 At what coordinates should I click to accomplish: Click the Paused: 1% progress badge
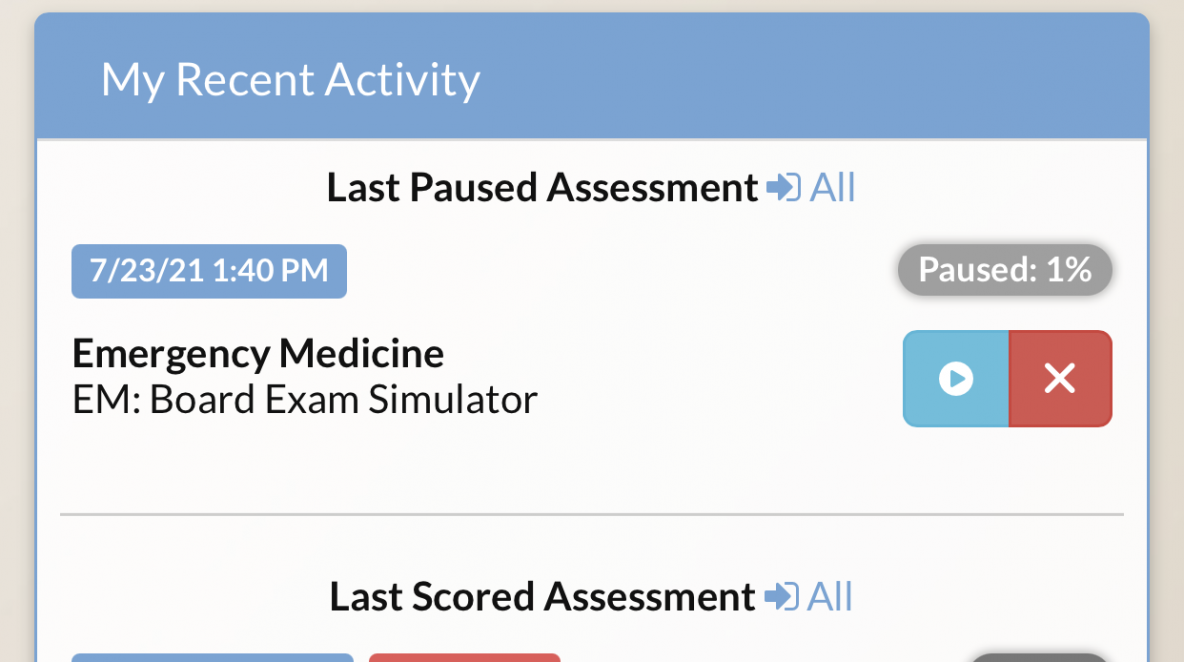(x=1004, y=269)
